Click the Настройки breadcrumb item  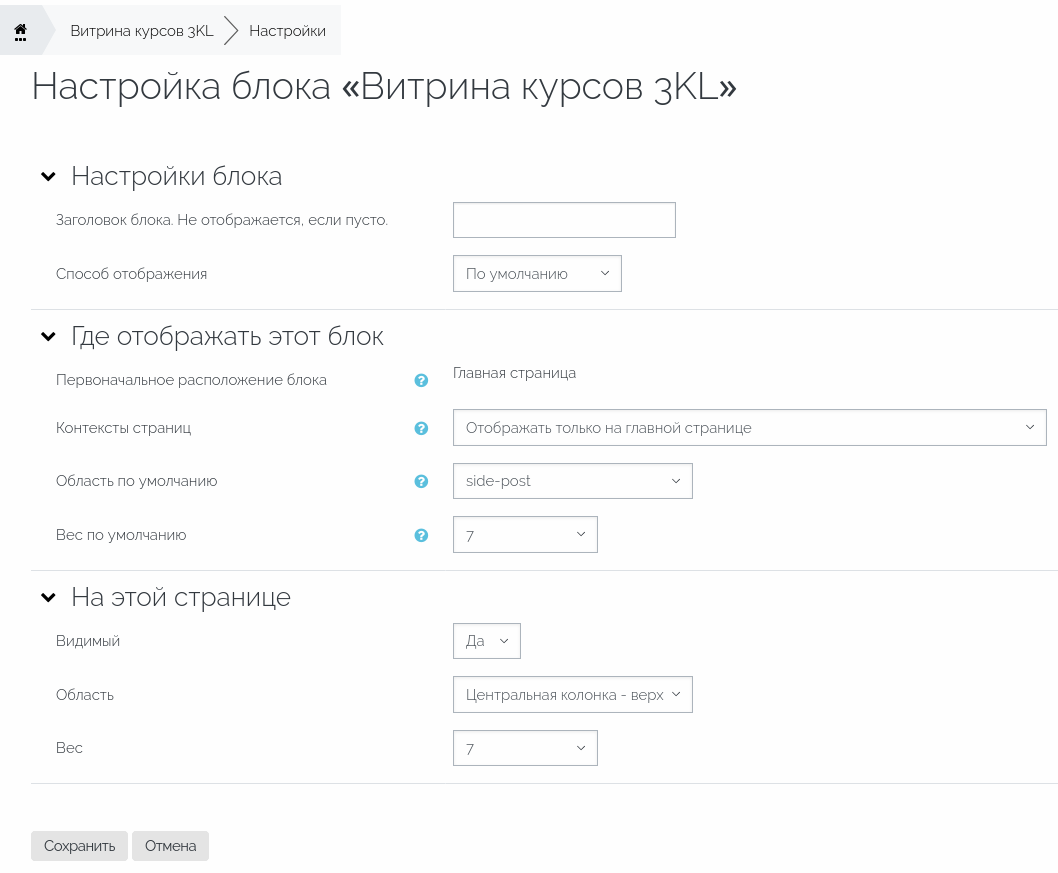pos(287,31)
